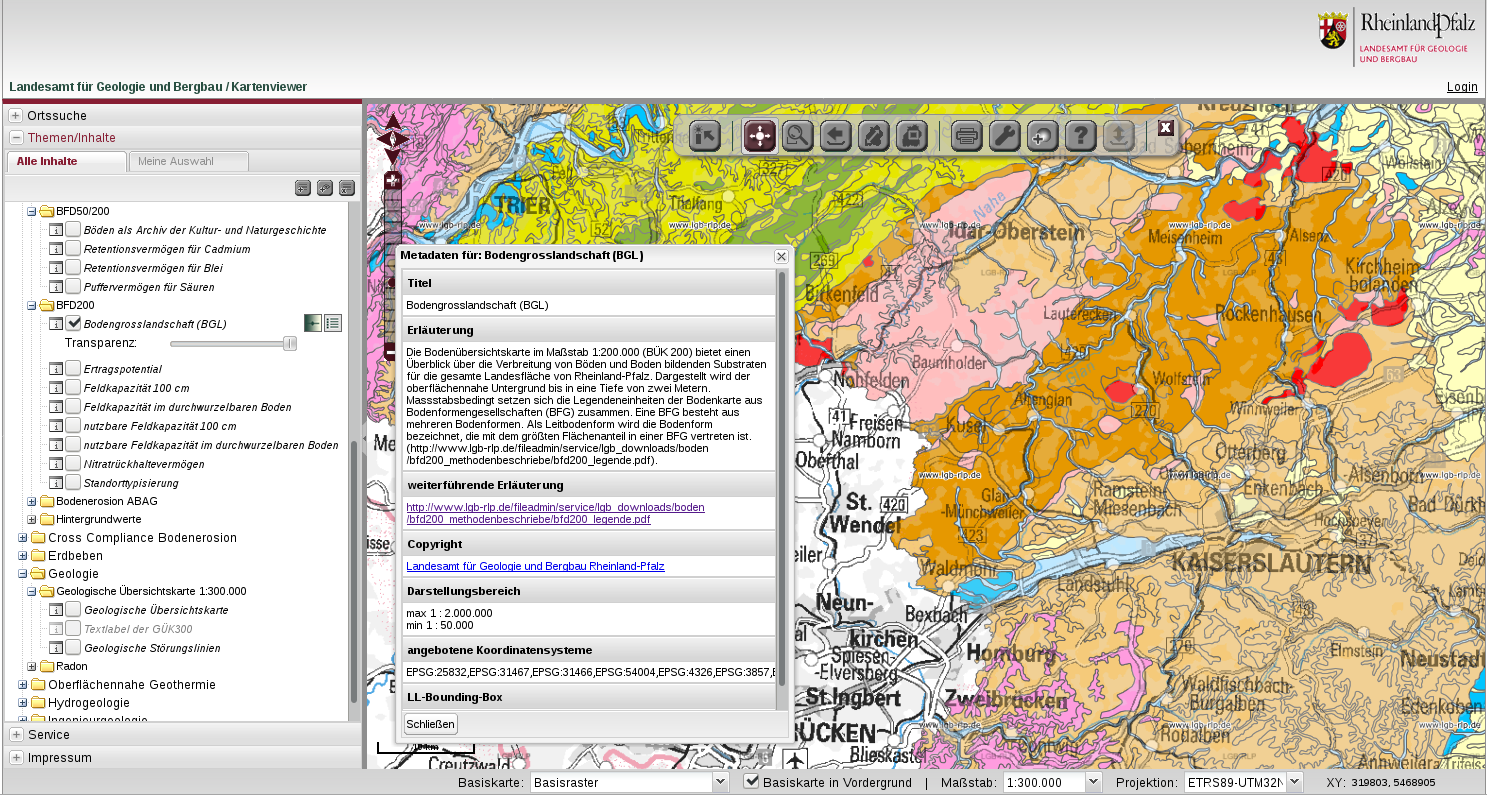Enable the Geologische Übersichtskarte layer
The width and height of the screenshot is (1487, 795).
(x=74, y=610)
